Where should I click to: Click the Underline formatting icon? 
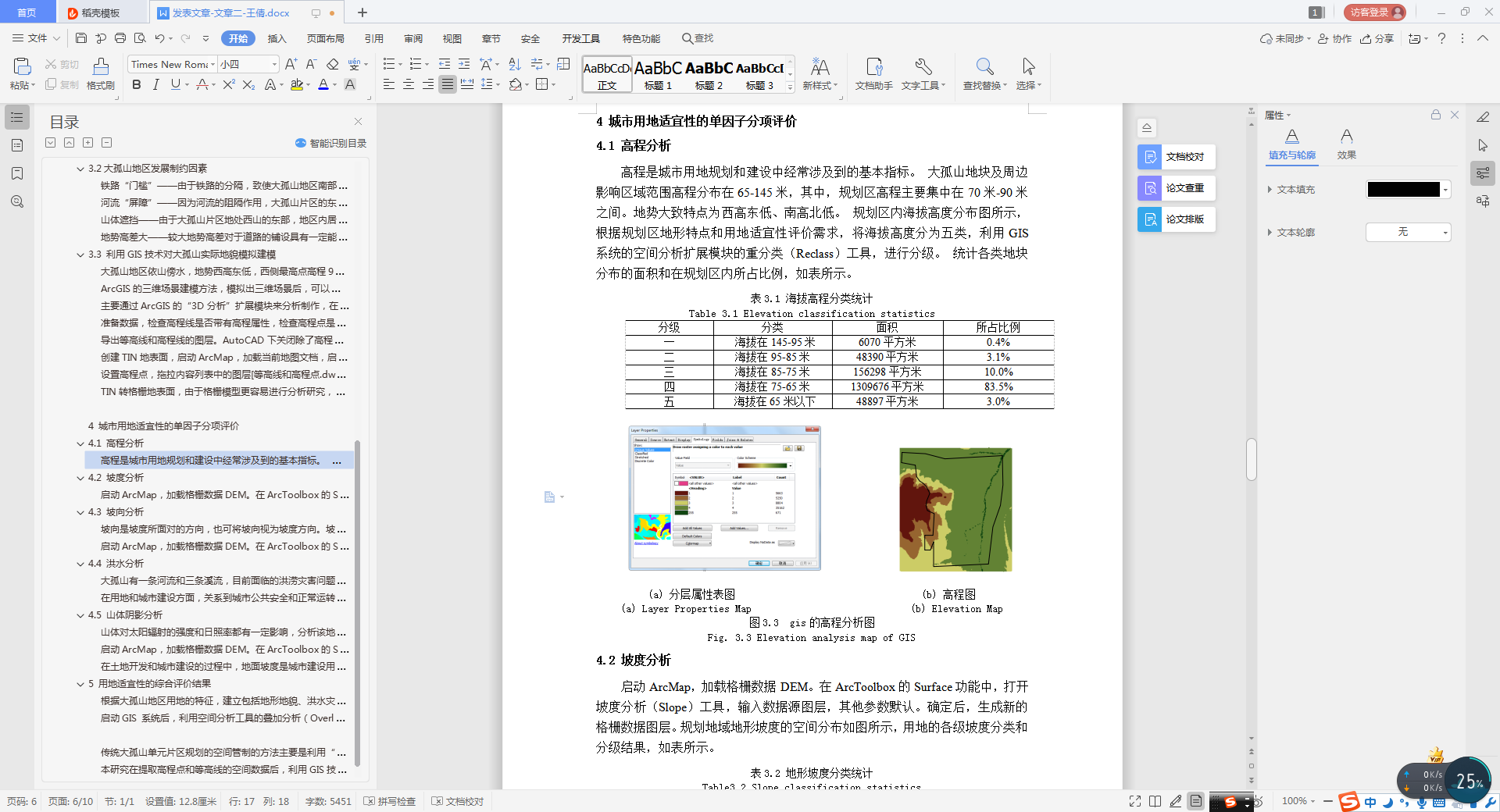pos(175,84)
